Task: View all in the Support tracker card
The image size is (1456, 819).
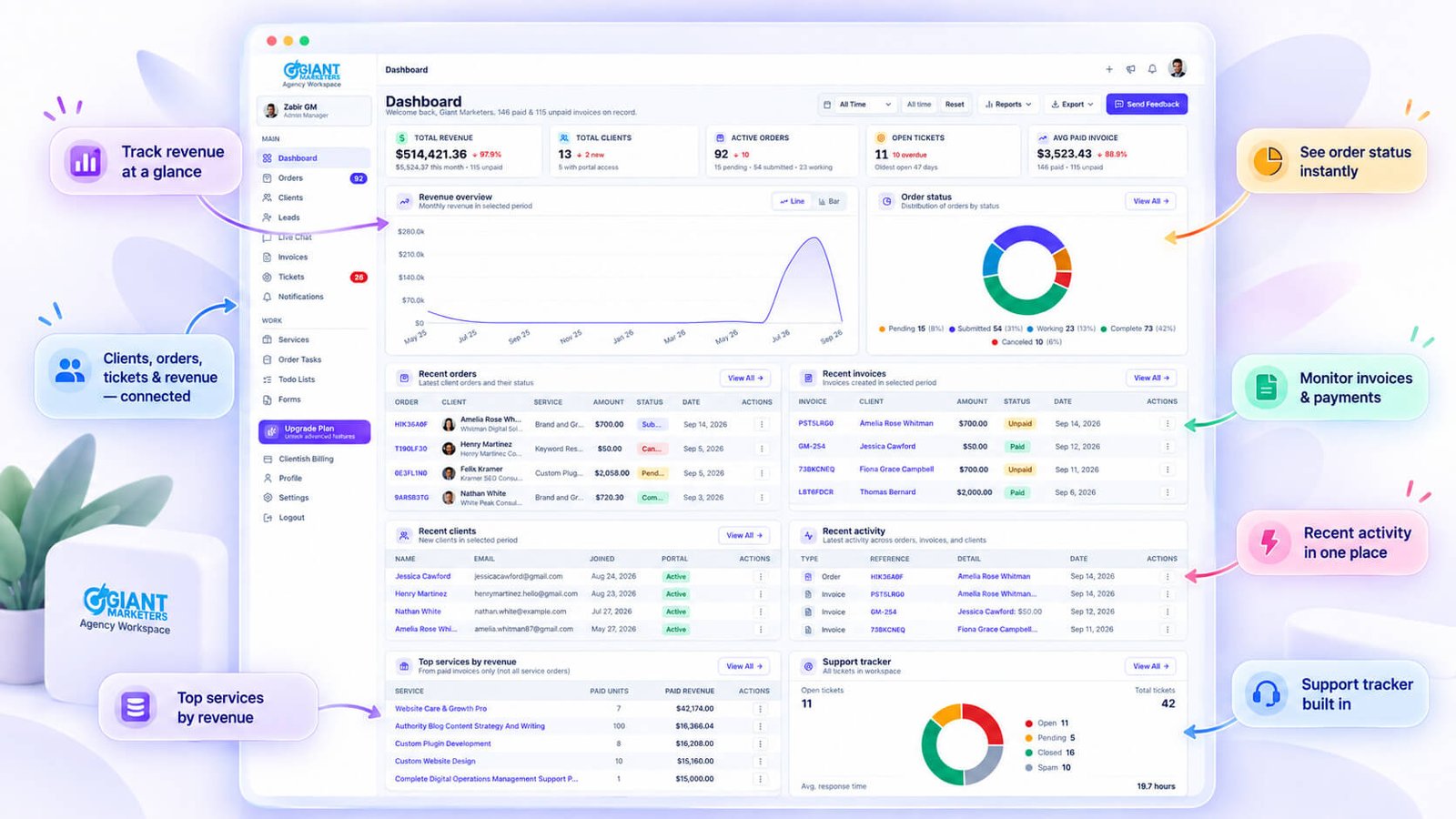Action: [1151, 666]
